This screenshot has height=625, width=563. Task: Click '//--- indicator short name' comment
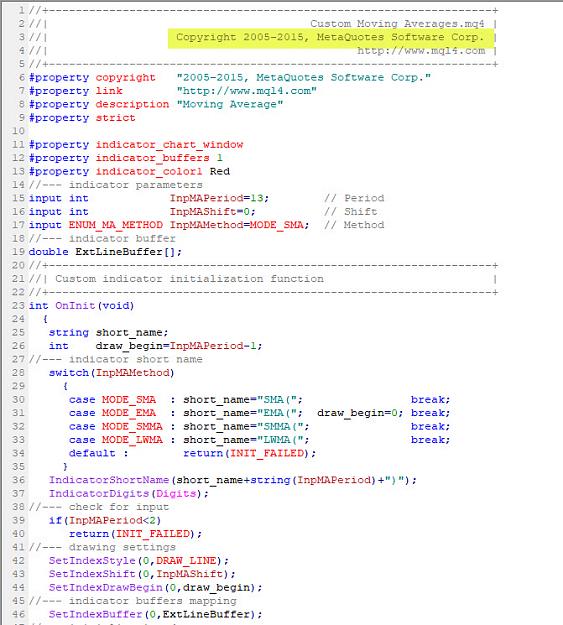pyautogui.click(x=116, y=360)
